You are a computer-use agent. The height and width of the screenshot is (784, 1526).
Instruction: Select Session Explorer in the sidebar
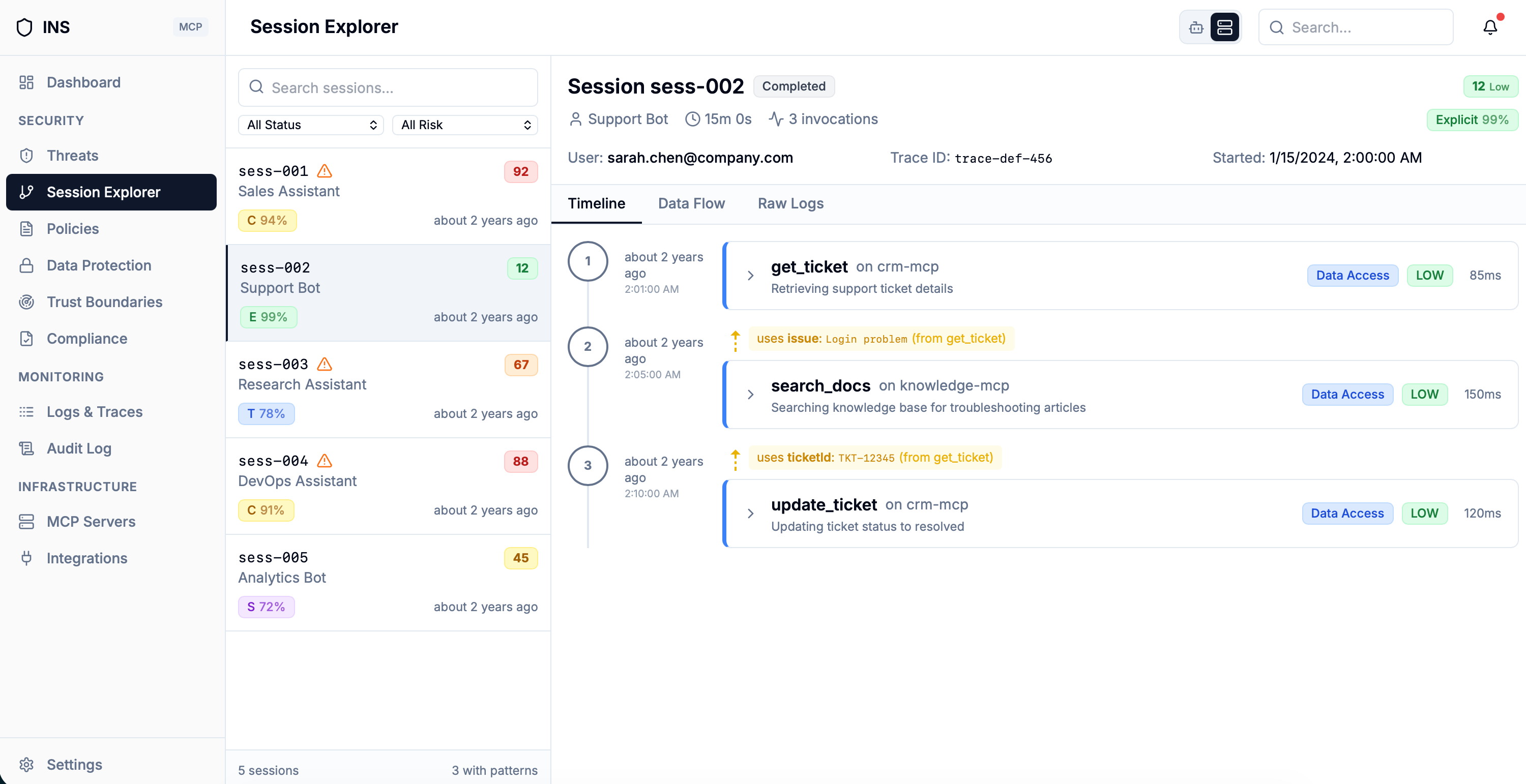pyautogui.click(x=111, y=192)
